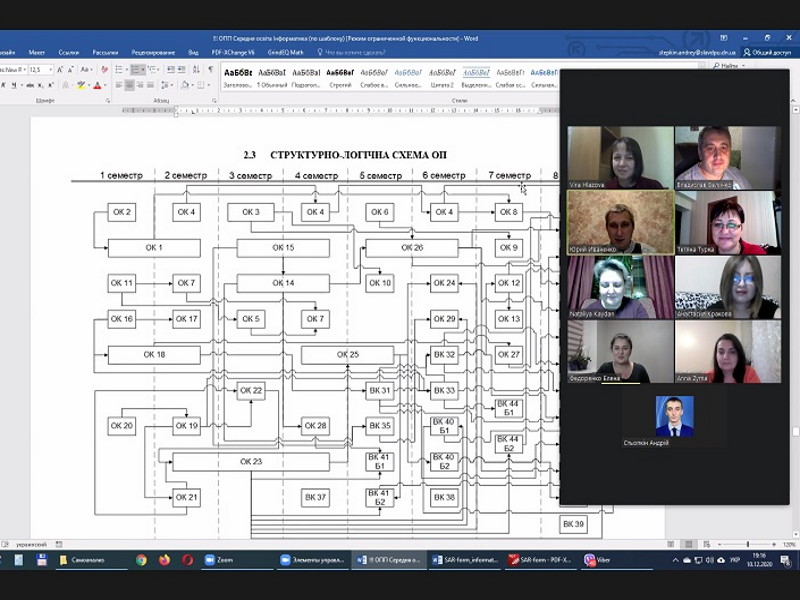Toggle the numbered list button
The width and height of the screenshot is (800, 600).
[138, 69]
